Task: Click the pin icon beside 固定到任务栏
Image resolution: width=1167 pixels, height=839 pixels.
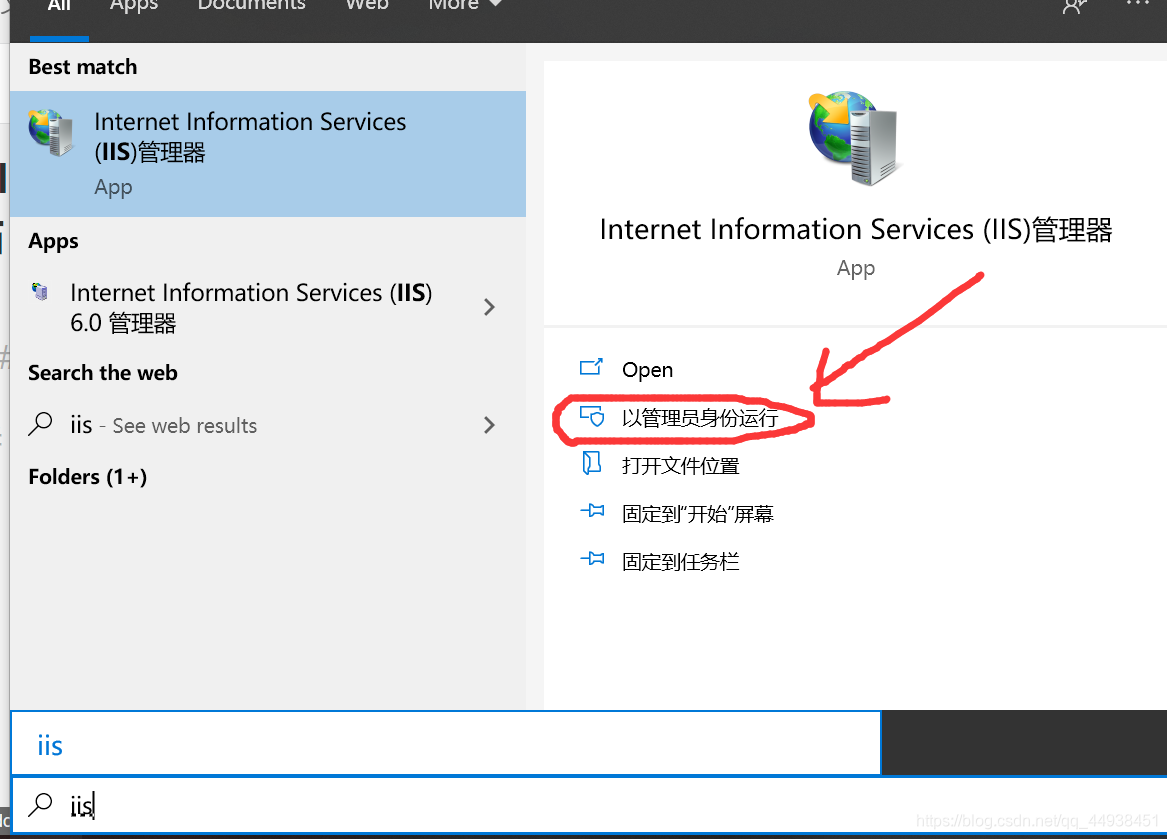Action: 592,558
